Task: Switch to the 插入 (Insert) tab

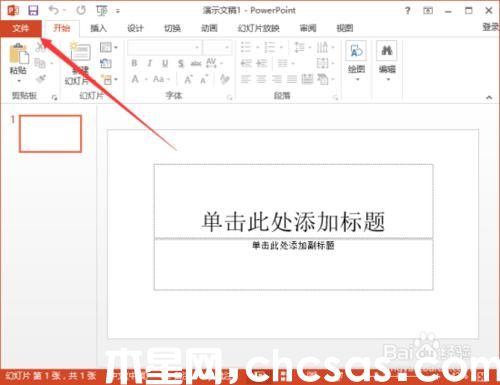Action: point(99,28)
